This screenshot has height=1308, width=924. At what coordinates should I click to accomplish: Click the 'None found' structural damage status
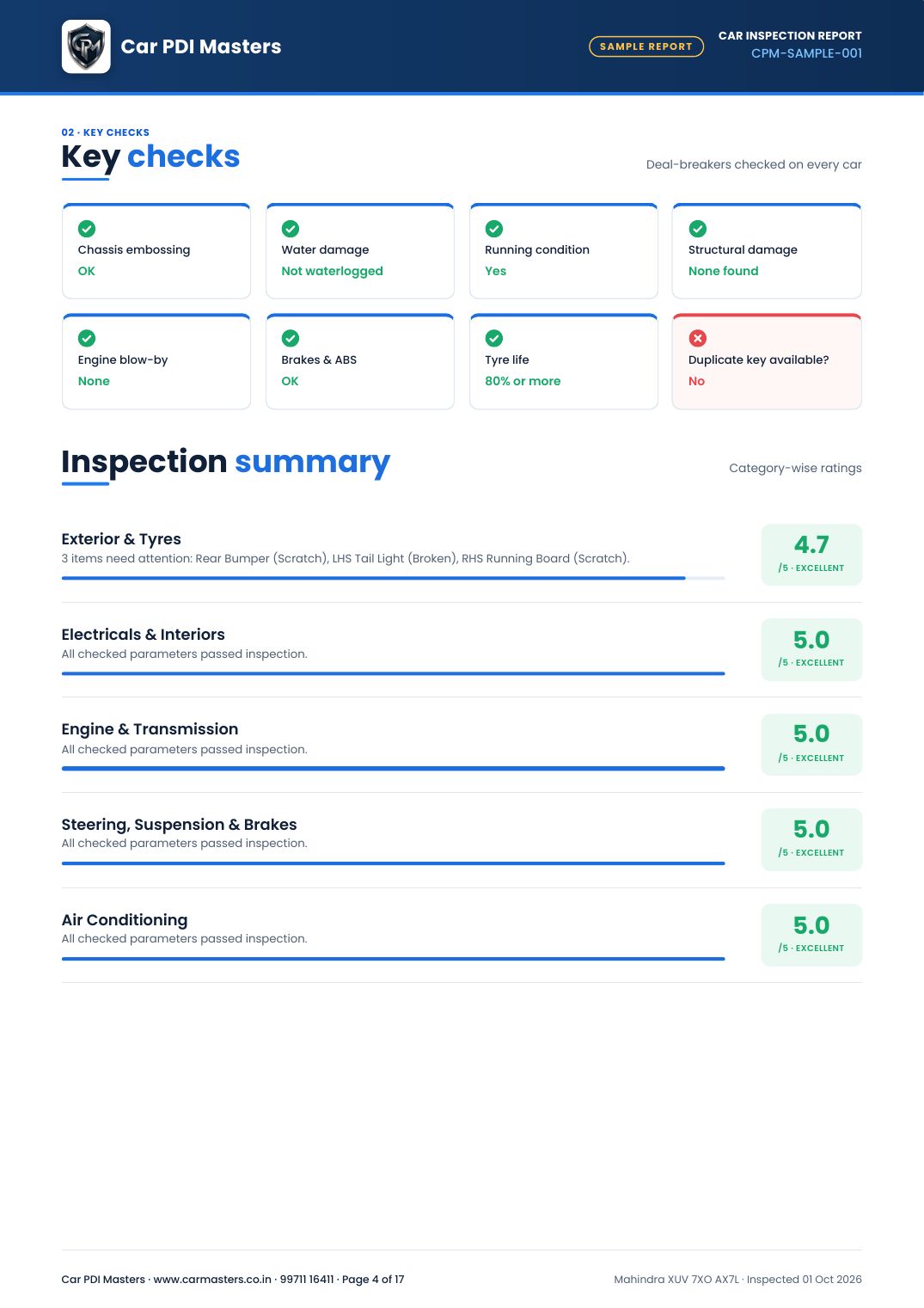tap(724, 271)
